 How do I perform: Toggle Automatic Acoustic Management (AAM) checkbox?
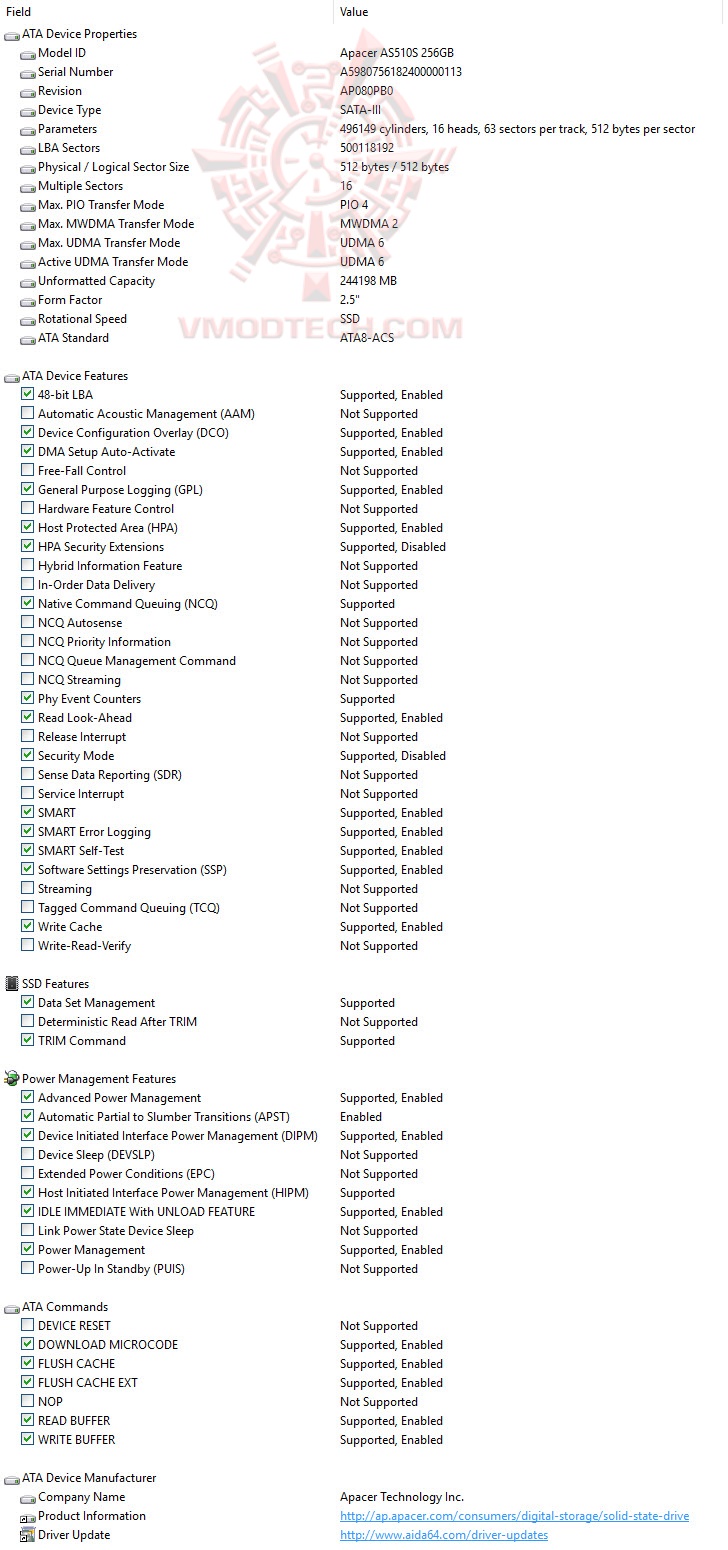[28, 414]
